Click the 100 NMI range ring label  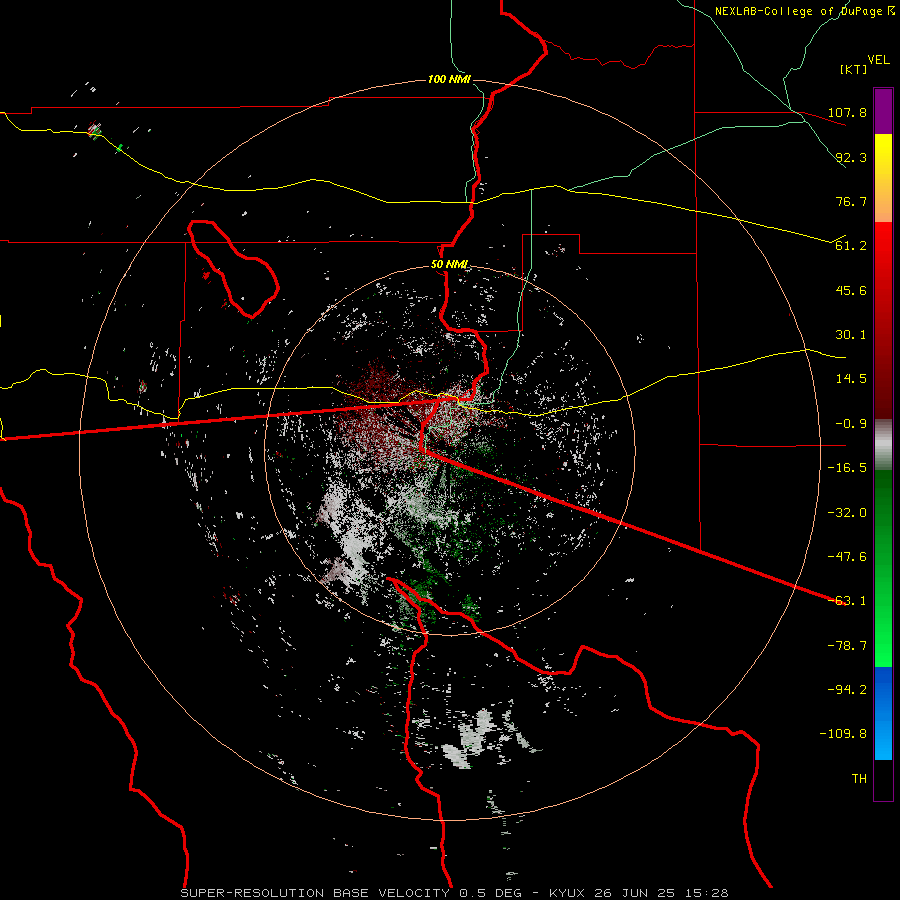click(449, 79)
